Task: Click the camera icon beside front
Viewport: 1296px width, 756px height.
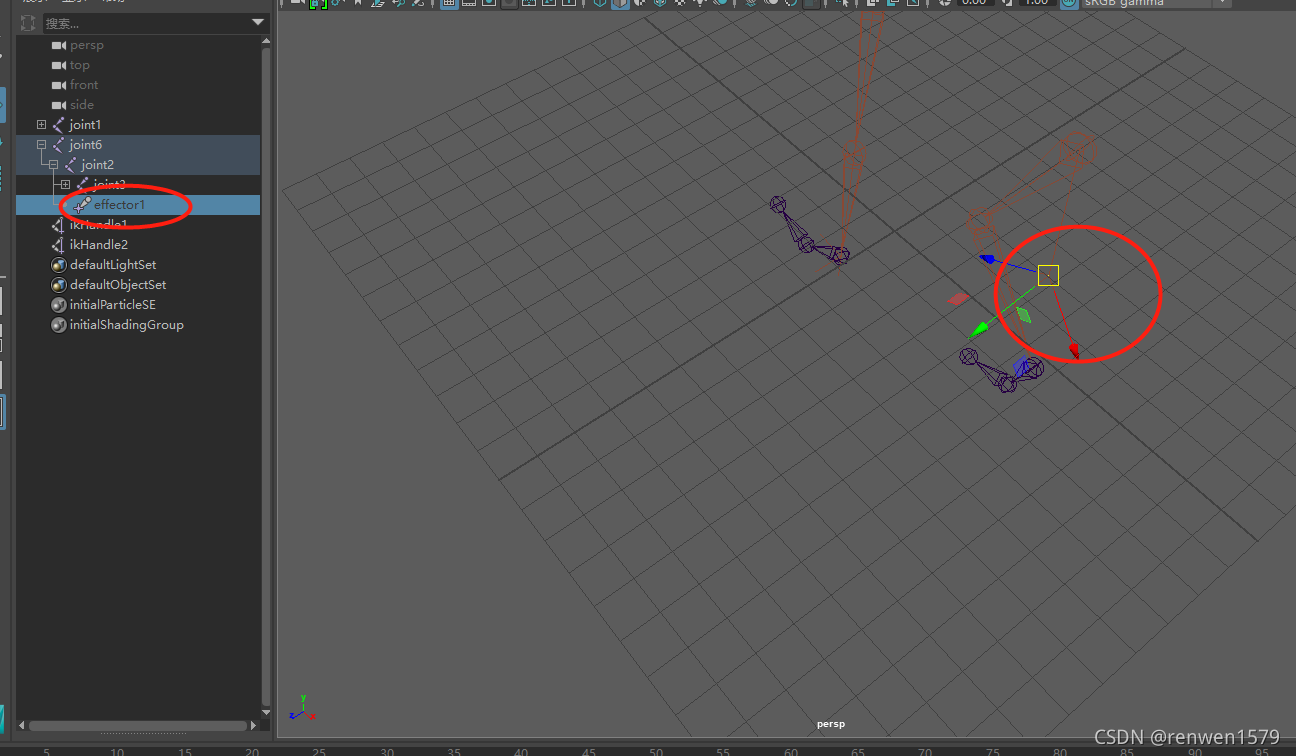Action: [59, 85]
